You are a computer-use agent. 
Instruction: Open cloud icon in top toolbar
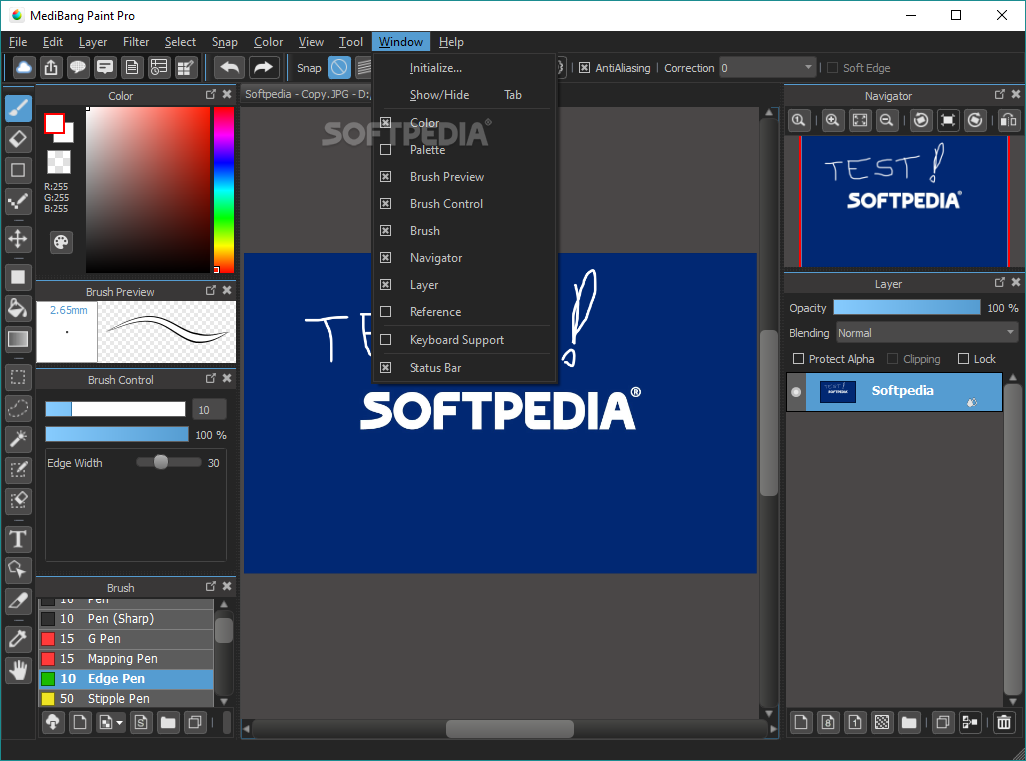[24, 67]
